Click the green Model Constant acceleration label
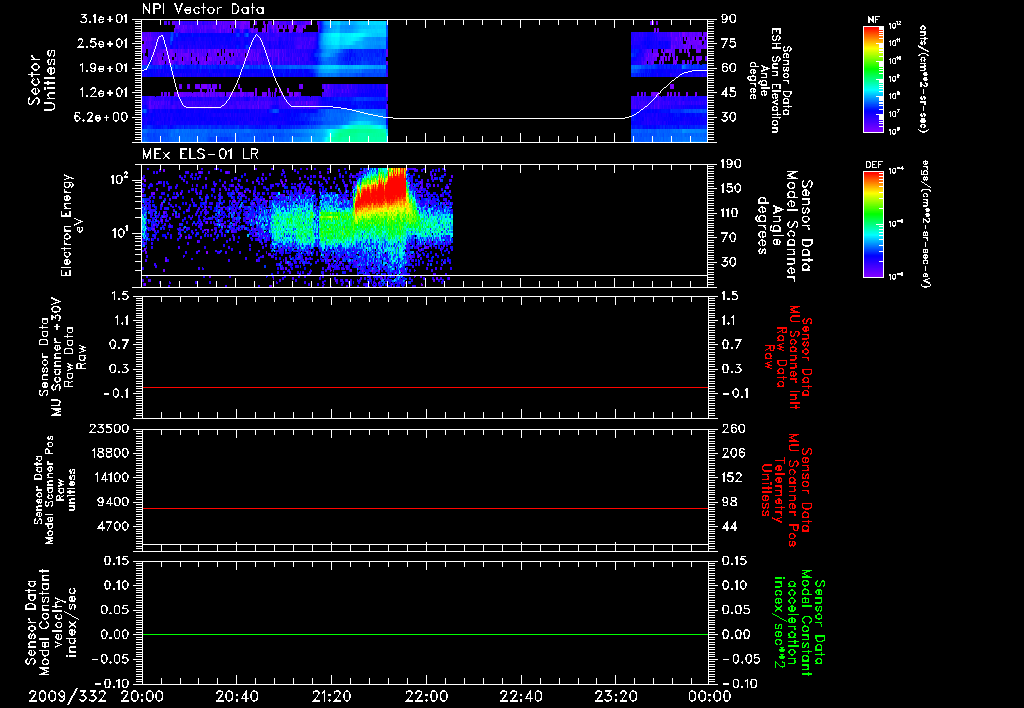 click(x=799, y=623)
